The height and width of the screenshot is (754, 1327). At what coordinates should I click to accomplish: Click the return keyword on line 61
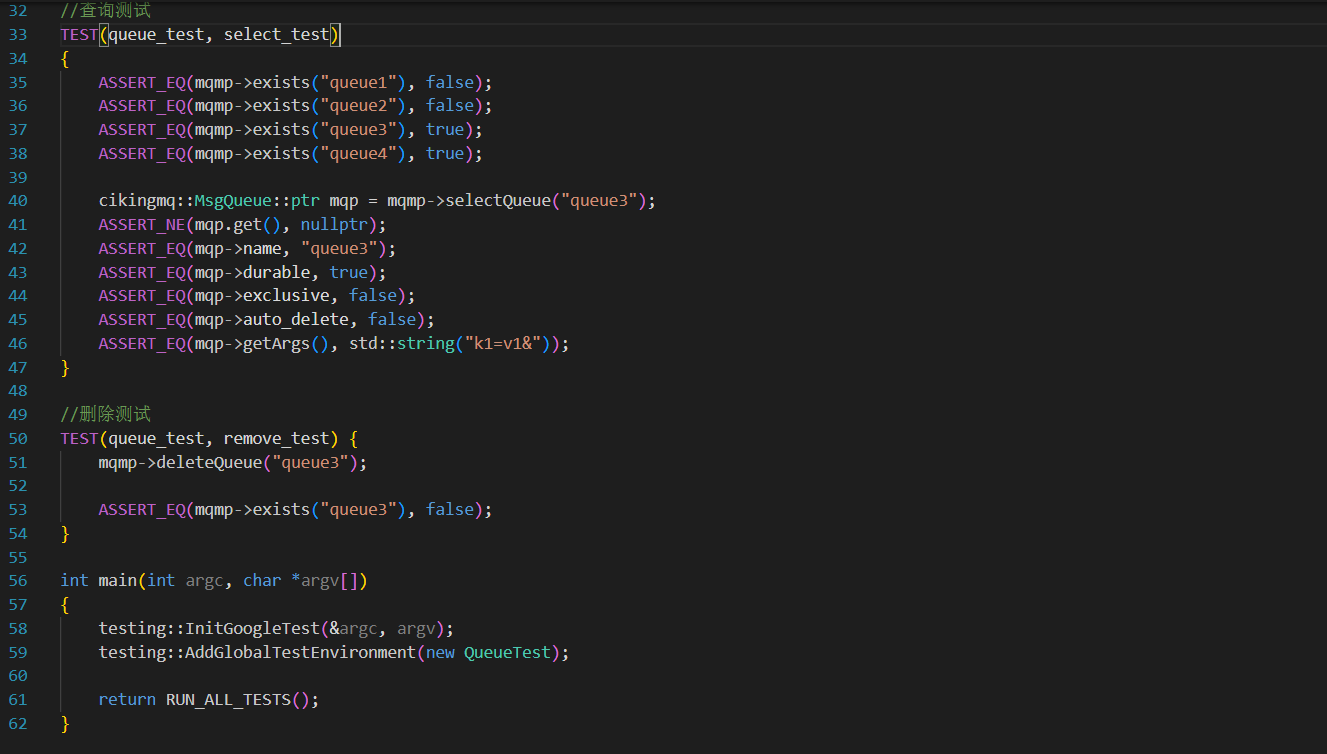point(127,699)
